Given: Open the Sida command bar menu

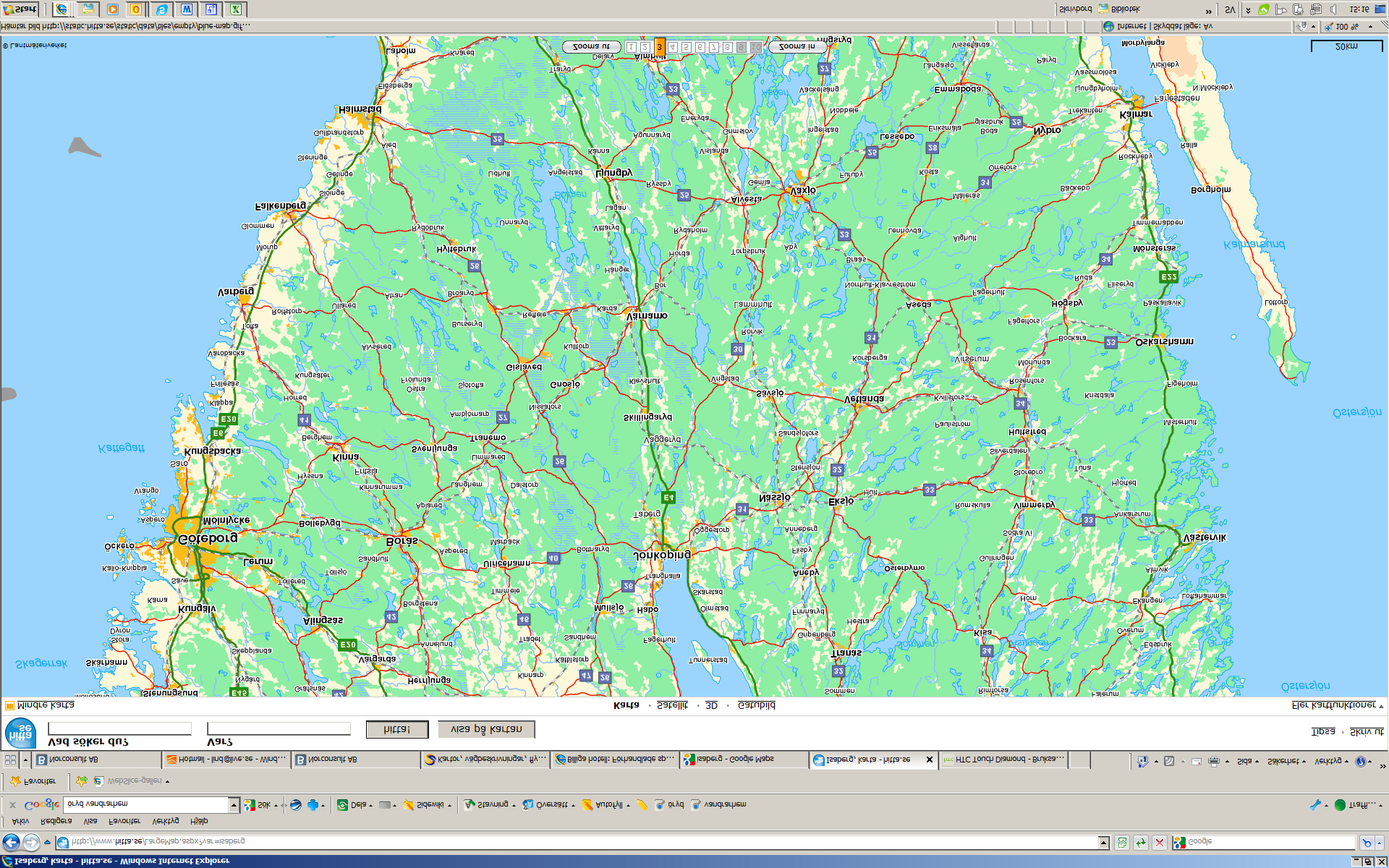Looking at the screenshot, I should tap(1247, 761).
